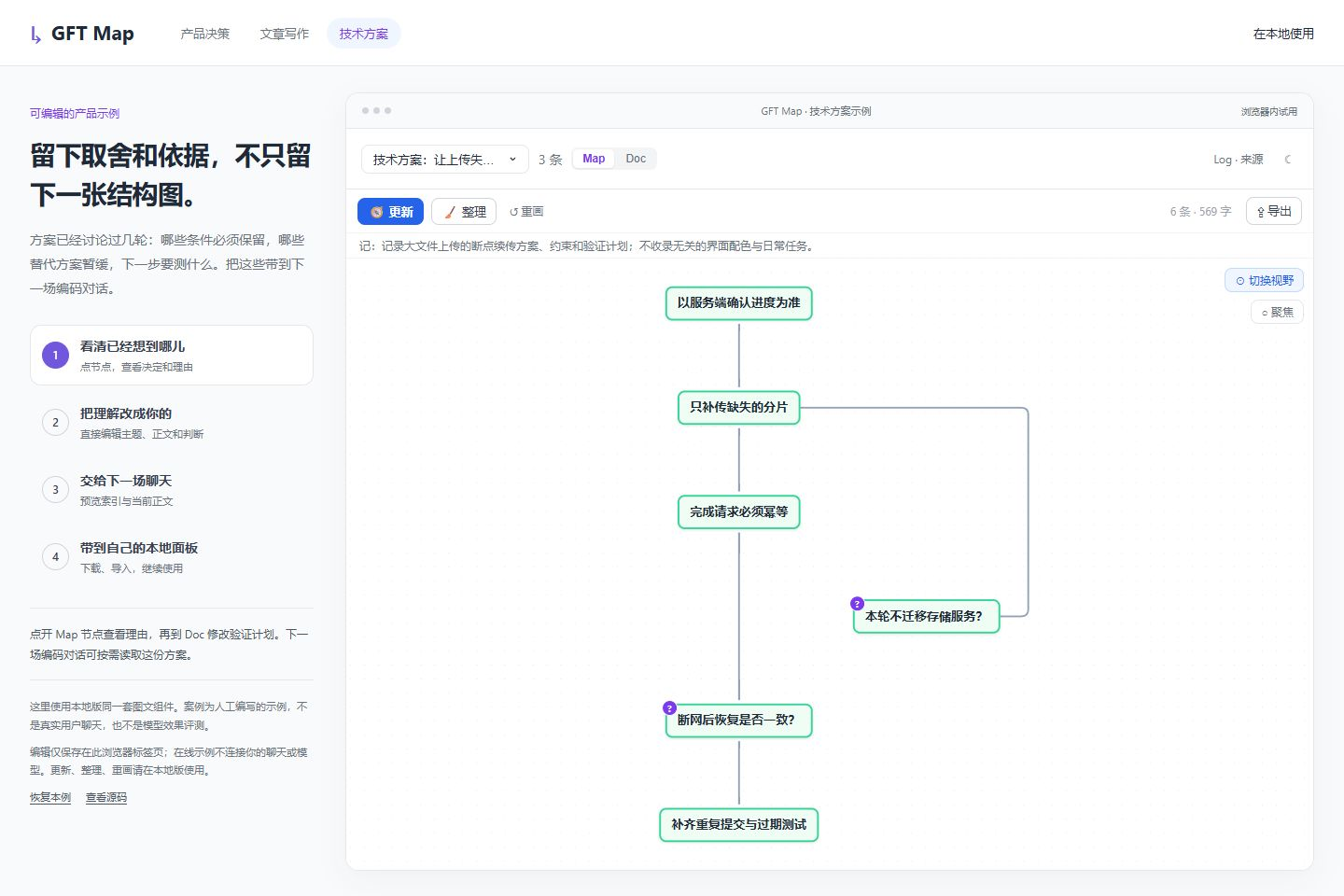Click question badge on 断网后恢复是否一致 node
Viewport: 1344px width, 896px height.
tap(669, 708)
